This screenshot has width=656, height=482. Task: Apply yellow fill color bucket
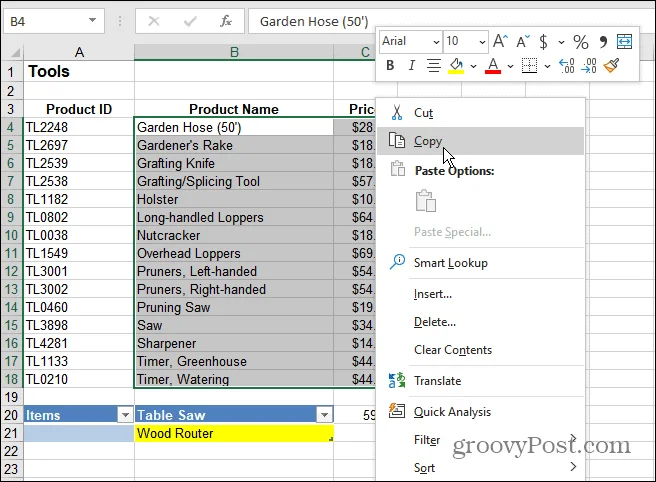(456, 66)
